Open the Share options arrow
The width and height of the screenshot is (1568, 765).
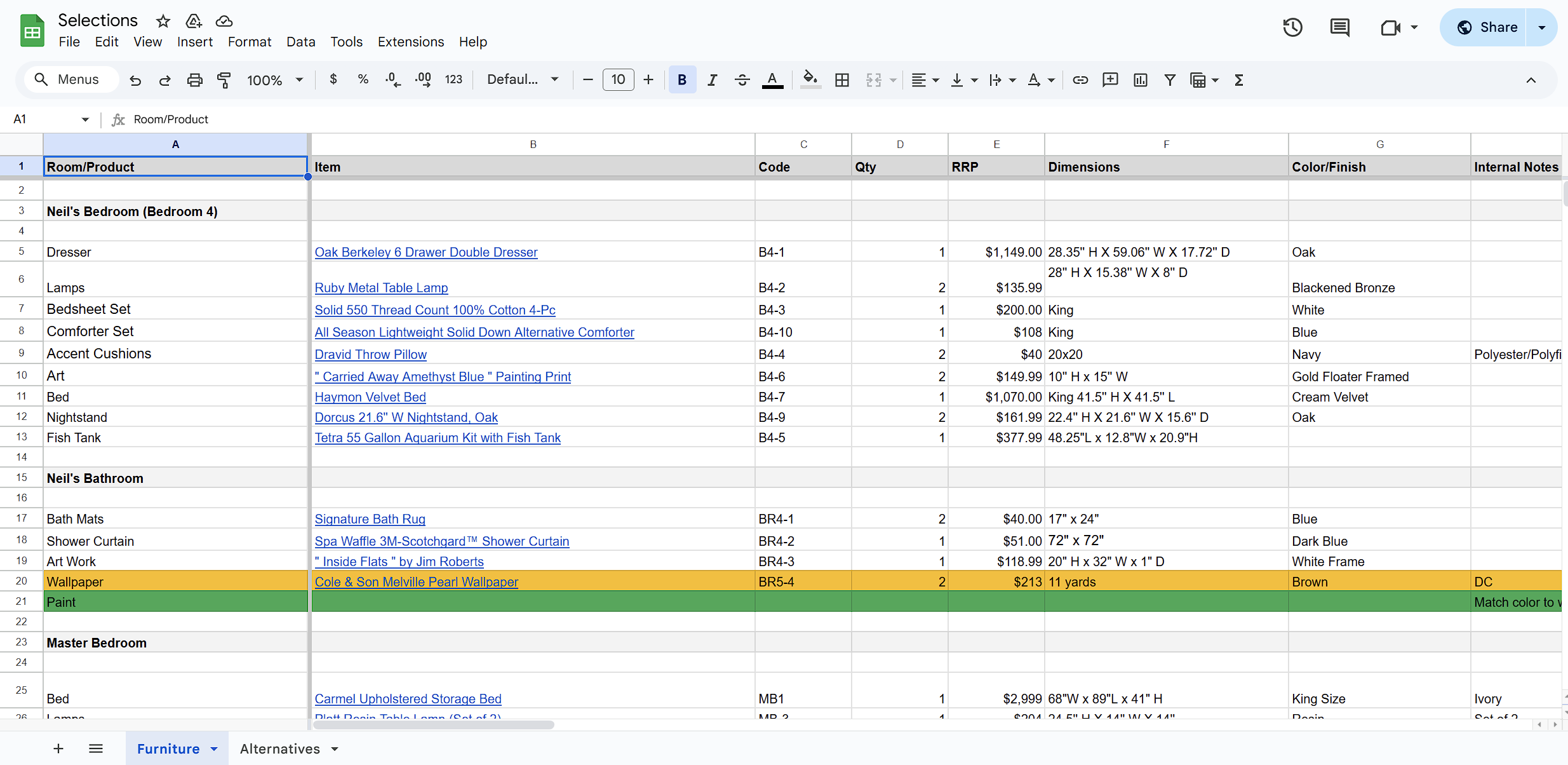[x=1541, y=27]
